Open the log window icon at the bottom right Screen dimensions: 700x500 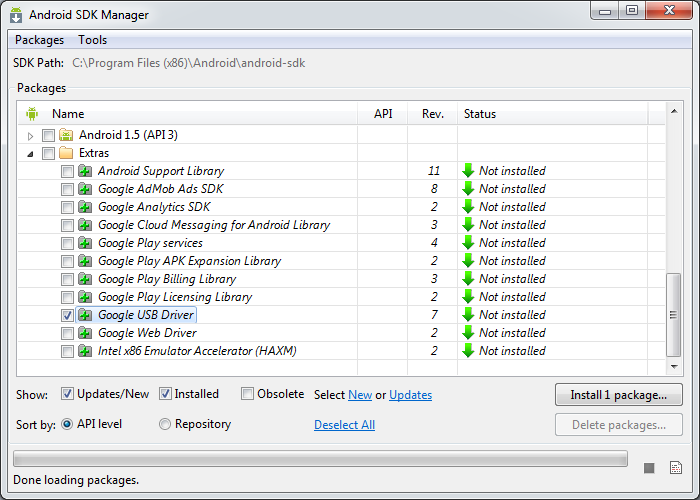coord(676,467)
